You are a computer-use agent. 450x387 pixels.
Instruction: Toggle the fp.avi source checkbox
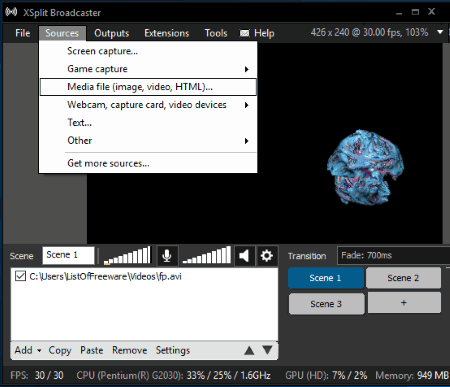20,276
